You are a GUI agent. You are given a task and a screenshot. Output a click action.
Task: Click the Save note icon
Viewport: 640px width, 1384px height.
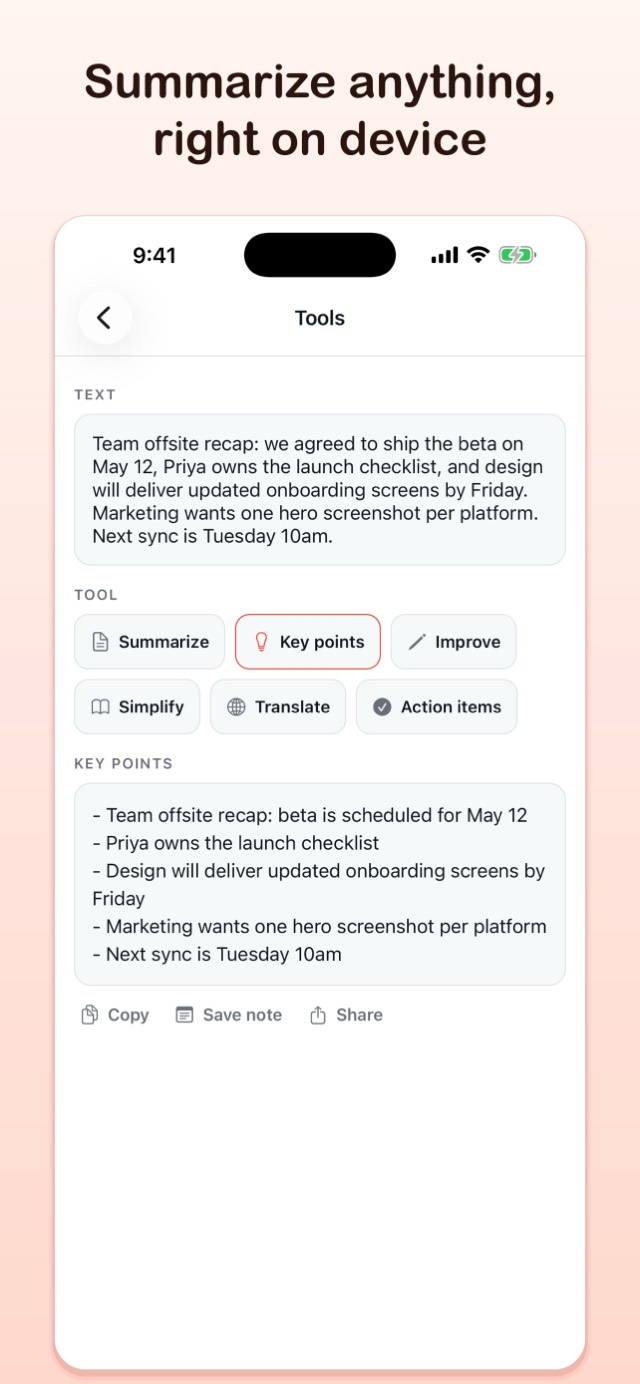coord(184,1015)
